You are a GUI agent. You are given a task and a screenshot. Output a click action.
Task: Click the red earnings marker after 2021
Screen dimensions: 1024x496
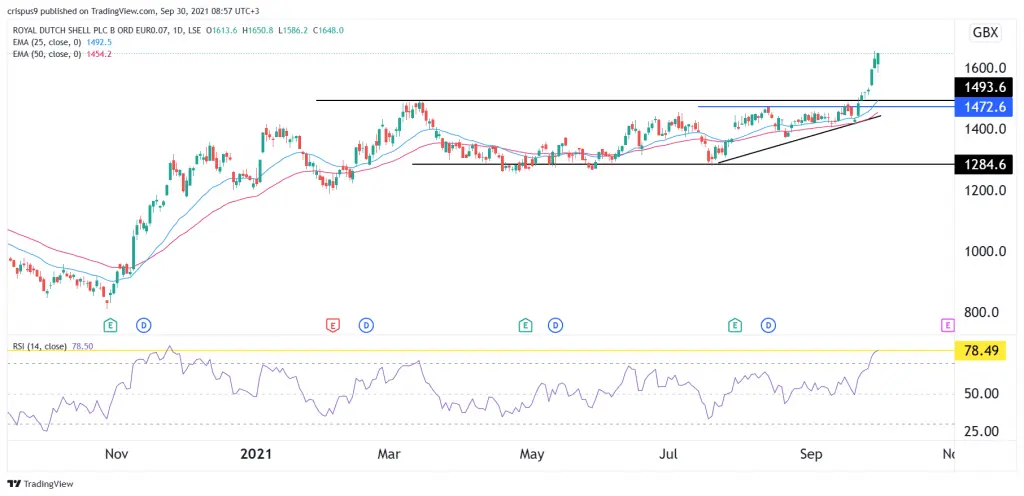pos(332,324)
